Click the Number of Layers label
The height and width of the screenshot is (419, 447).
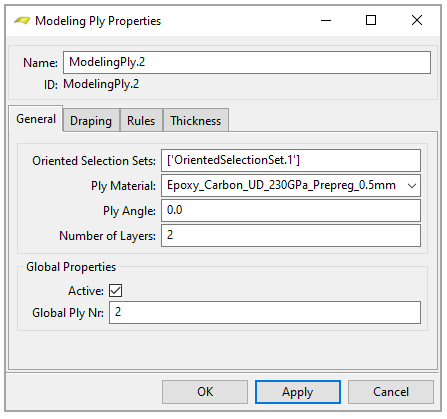coord(107,236)
